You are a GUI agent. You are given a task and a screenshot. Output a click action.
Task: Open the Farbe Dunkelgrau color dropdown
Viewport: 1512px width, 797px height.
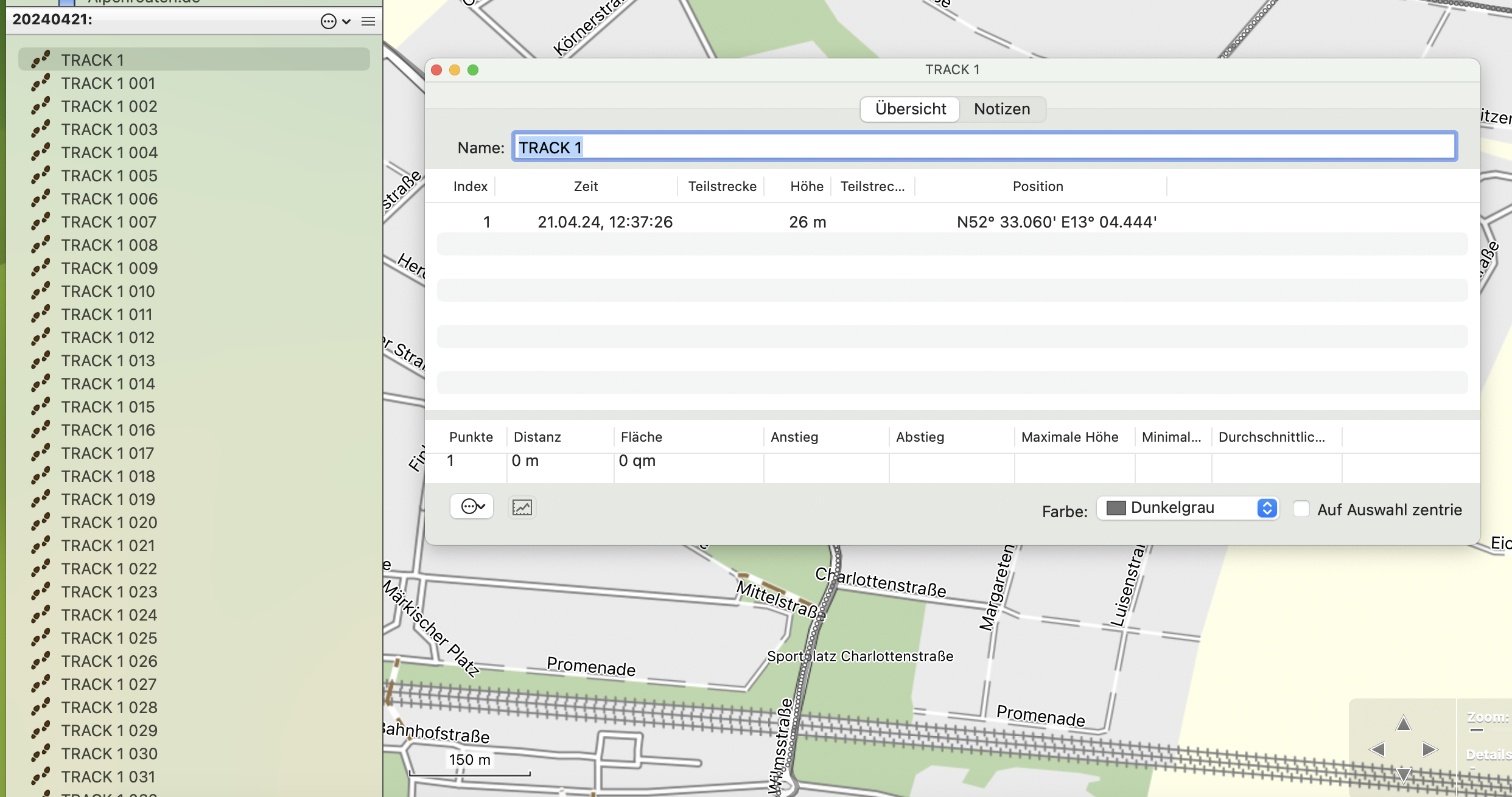click(1187, 508)
